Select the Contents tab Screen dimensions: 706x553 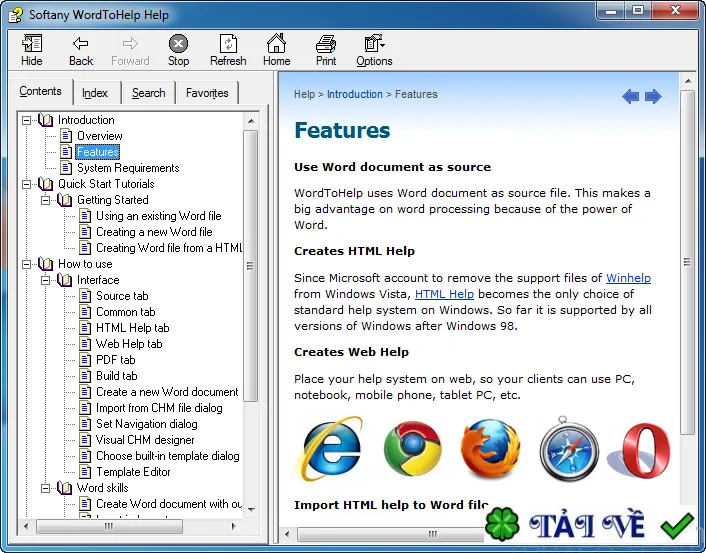(x=40, y=91)
